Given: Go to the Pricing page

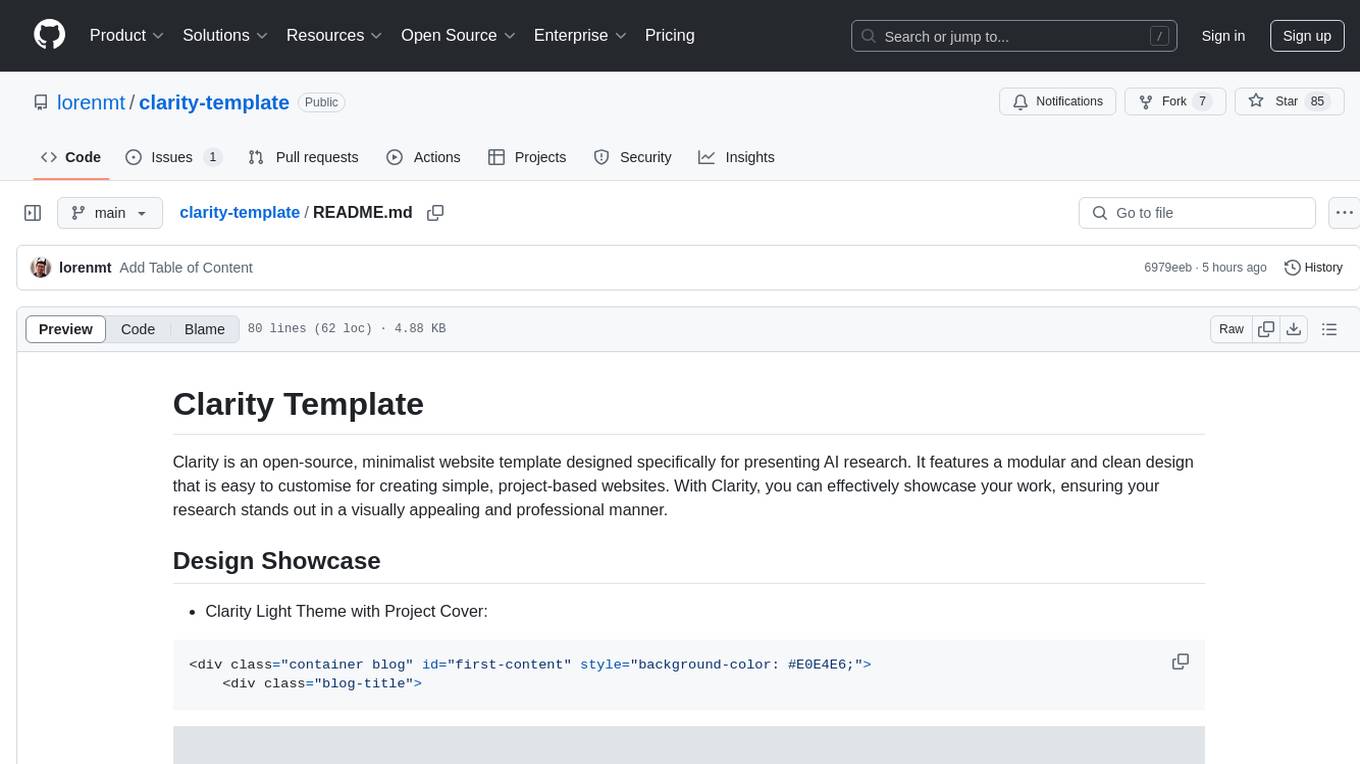Looking at the screenshot, I should (670, 35).
